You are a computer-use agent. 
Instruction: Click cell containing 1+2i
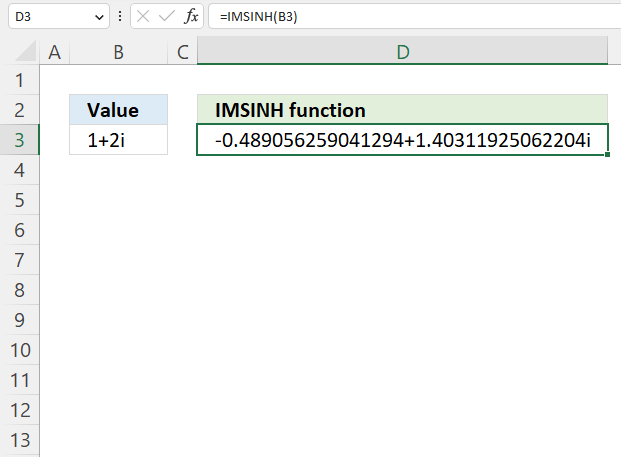[118, 140]
